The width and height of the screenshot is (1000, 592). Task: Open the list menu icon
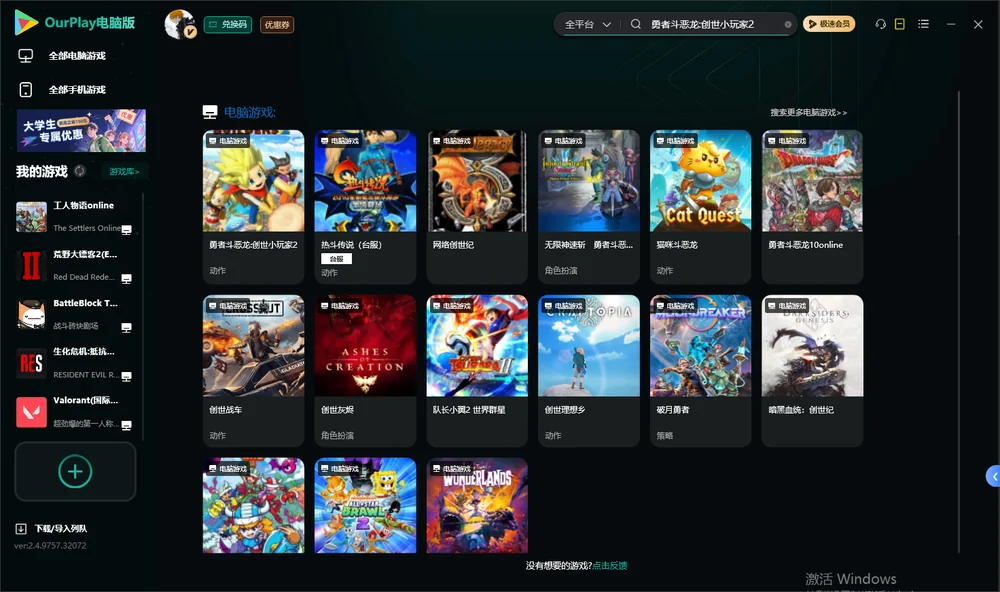click(923, 24)
